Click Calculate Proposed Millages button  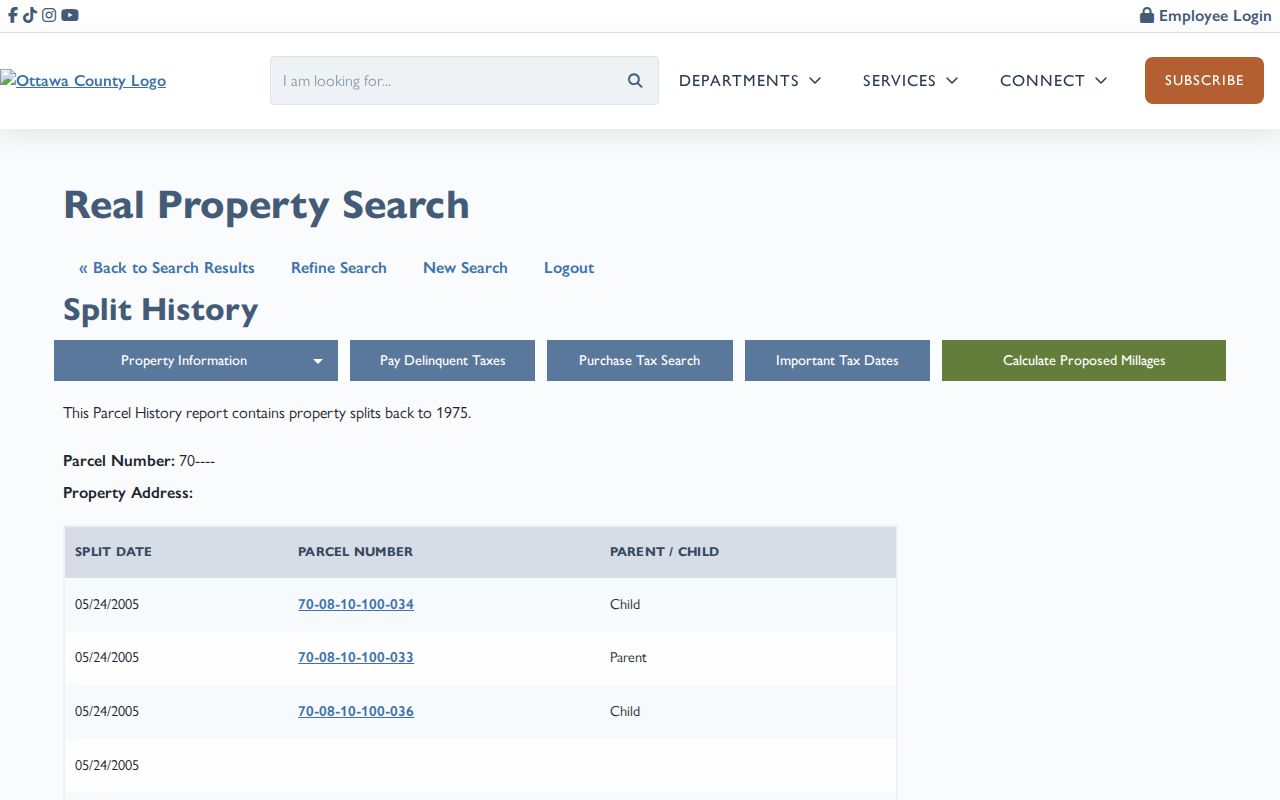tap(1084, 361)
